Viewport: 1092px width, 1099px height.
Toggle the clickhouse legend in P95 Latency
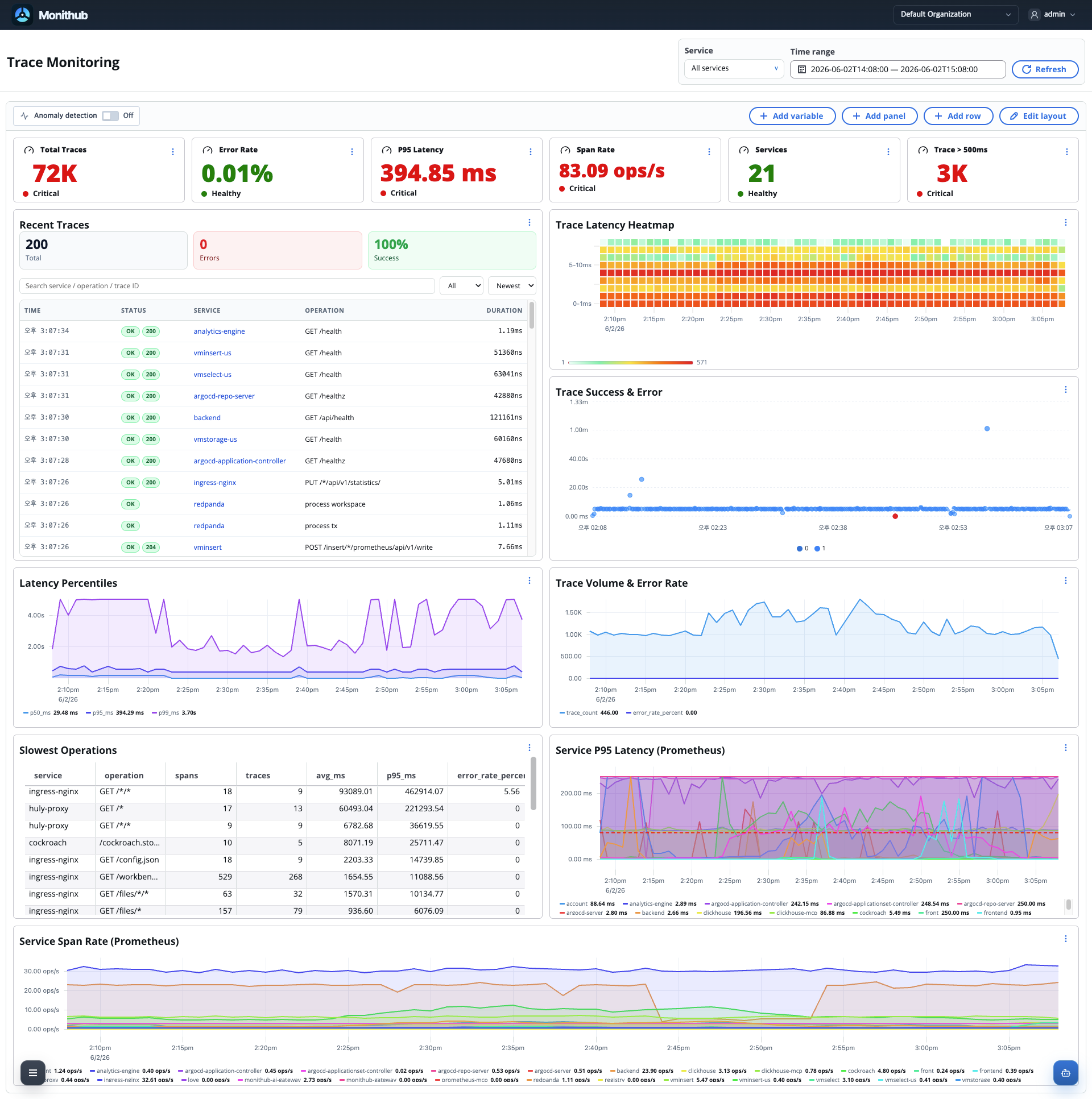[x=729, y=913]
